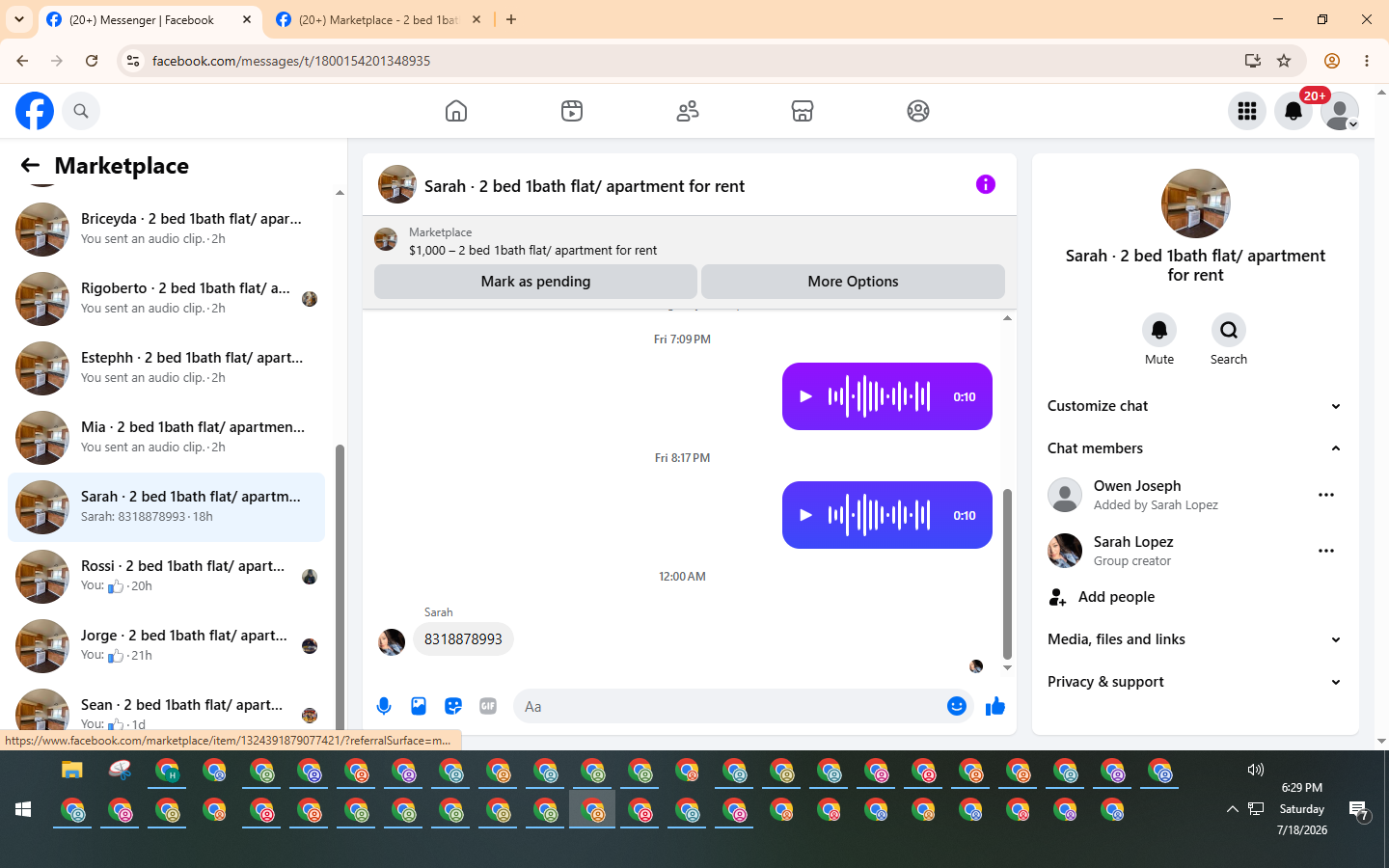Open the volume control in system tray
Viewport: 1389px width, 868px height.
1255,770
